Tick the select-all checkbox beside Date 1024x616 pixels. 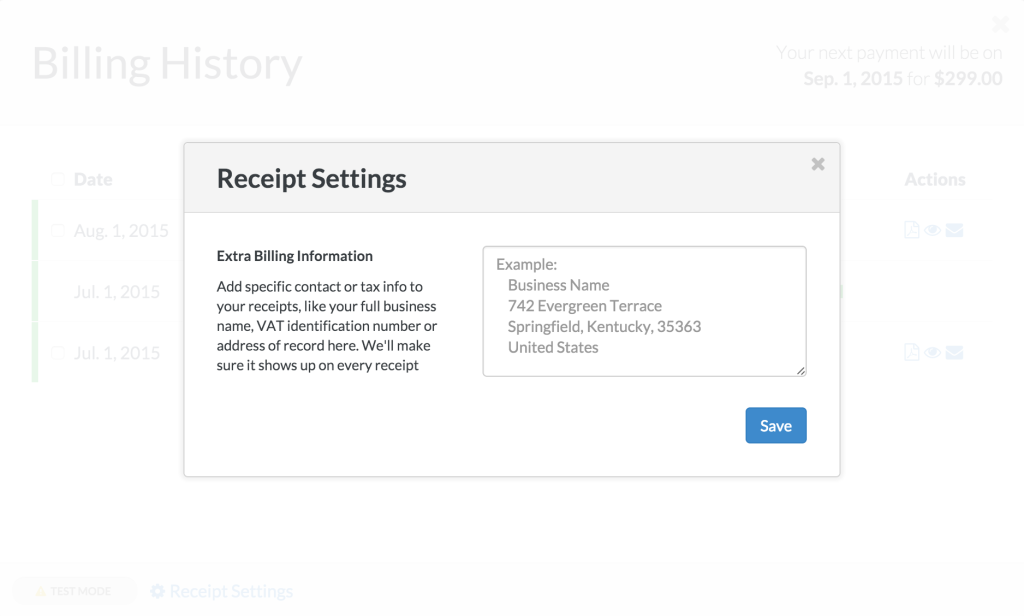click(58, 179)
